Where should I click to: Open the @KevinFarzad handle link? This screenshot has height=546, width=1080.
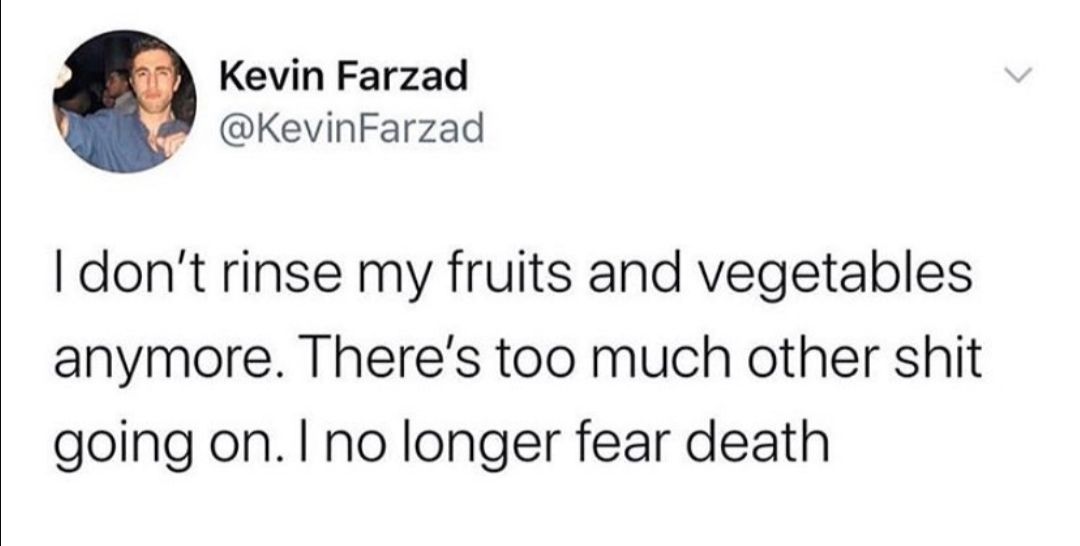tap(352, 128)
